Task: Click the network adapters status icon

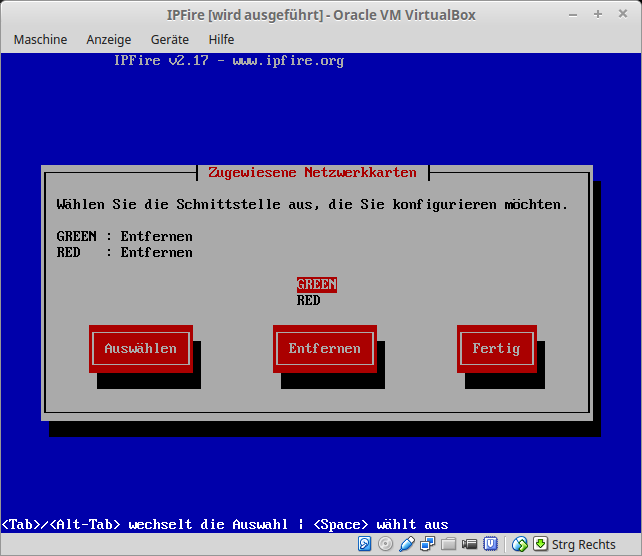Action: point(427,544)
